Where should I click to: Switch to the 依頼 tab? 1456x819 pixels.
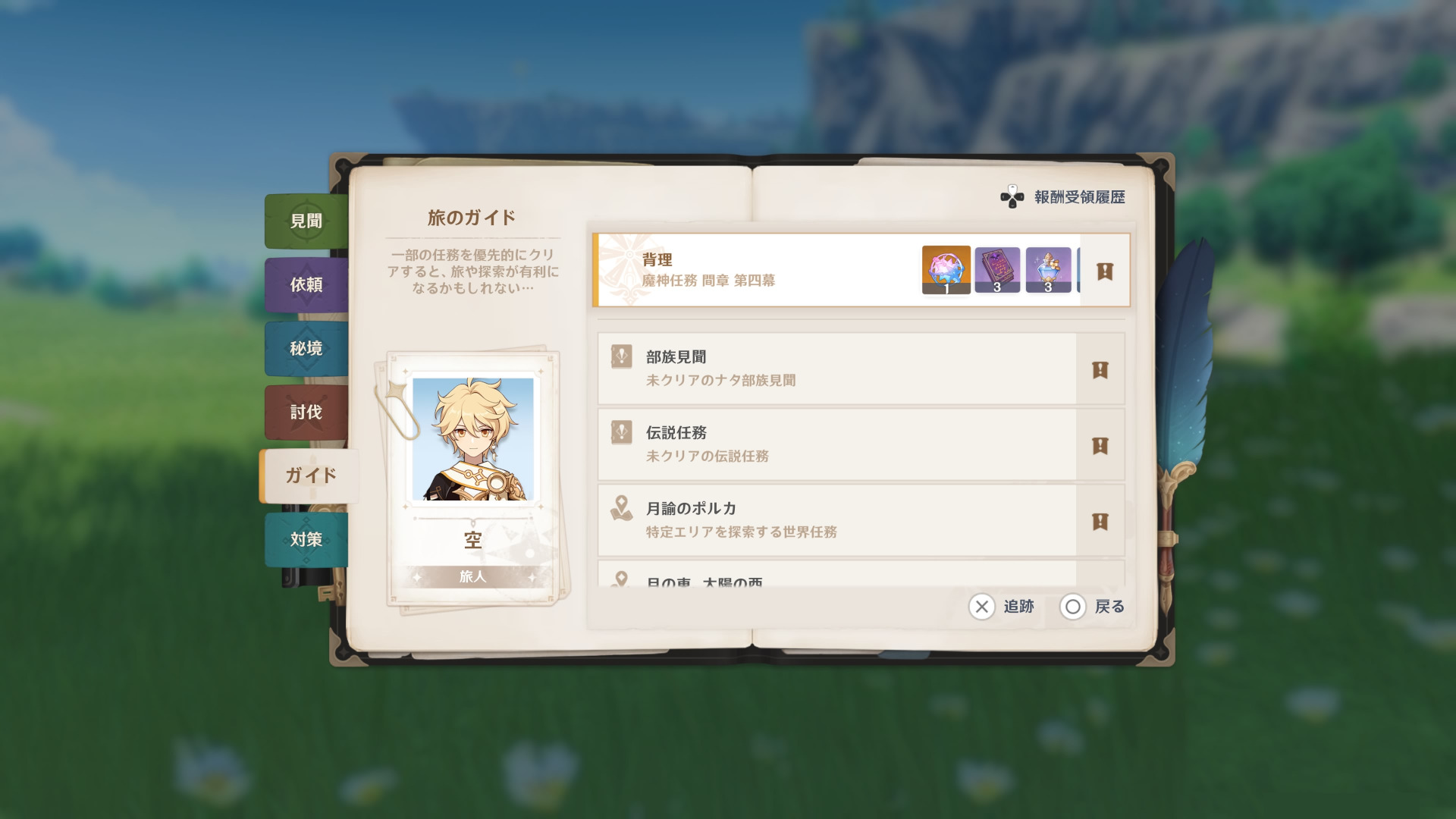pyautogui.click(x=306, y=284)
